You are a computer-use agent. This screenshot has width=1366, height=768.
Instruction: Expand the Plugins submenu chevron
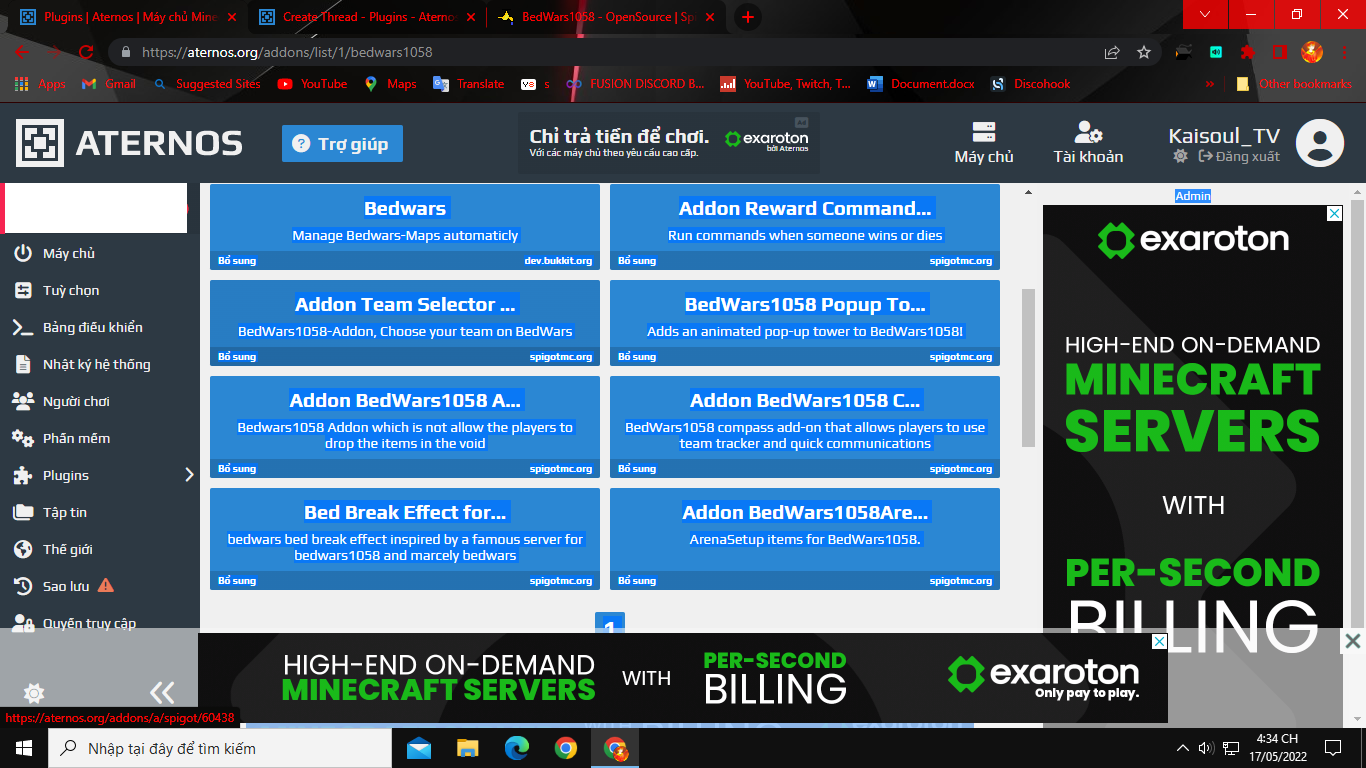189,475
